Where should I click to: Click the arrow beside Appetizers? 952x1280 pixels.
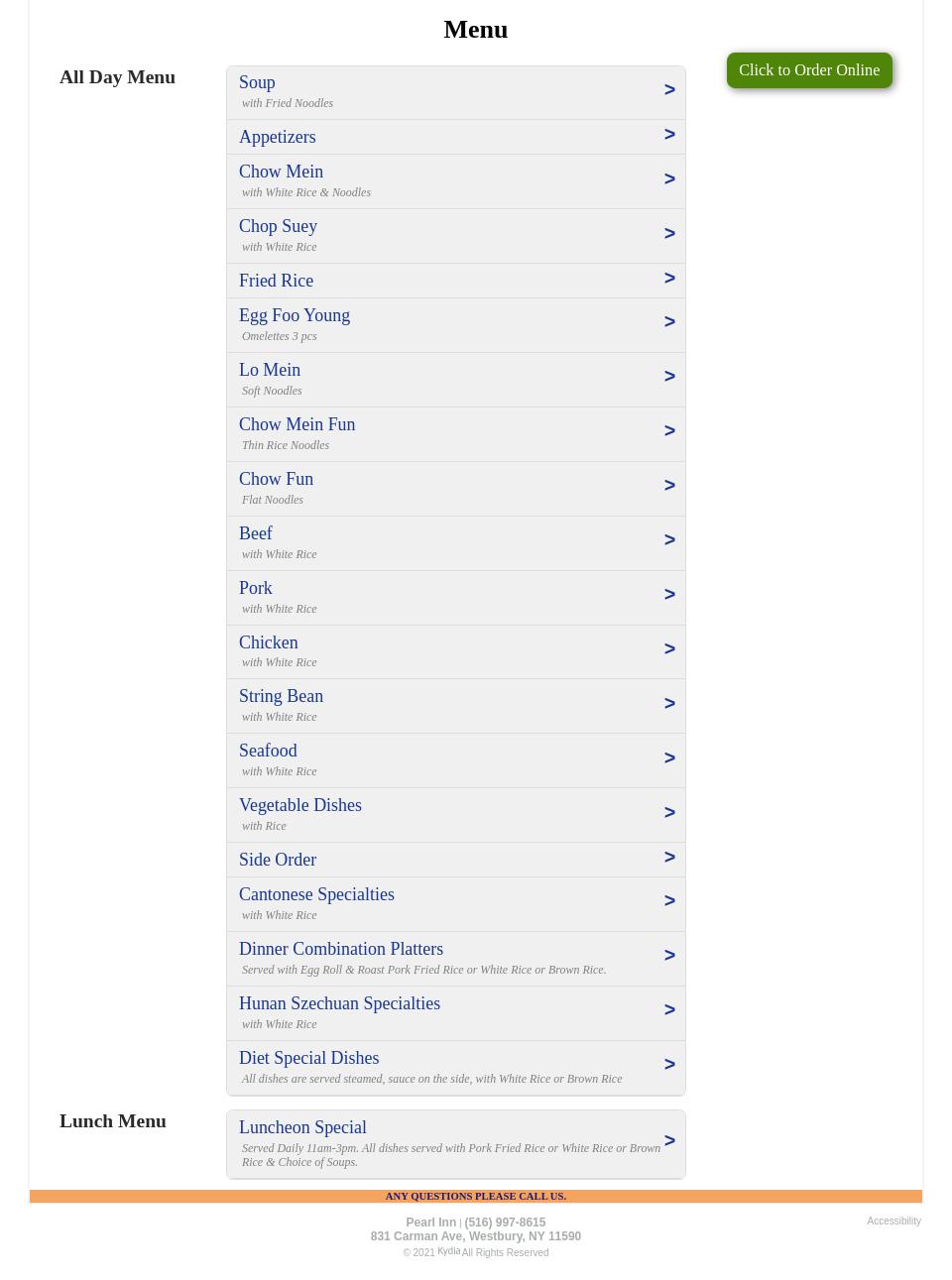[x=669, y=135]
